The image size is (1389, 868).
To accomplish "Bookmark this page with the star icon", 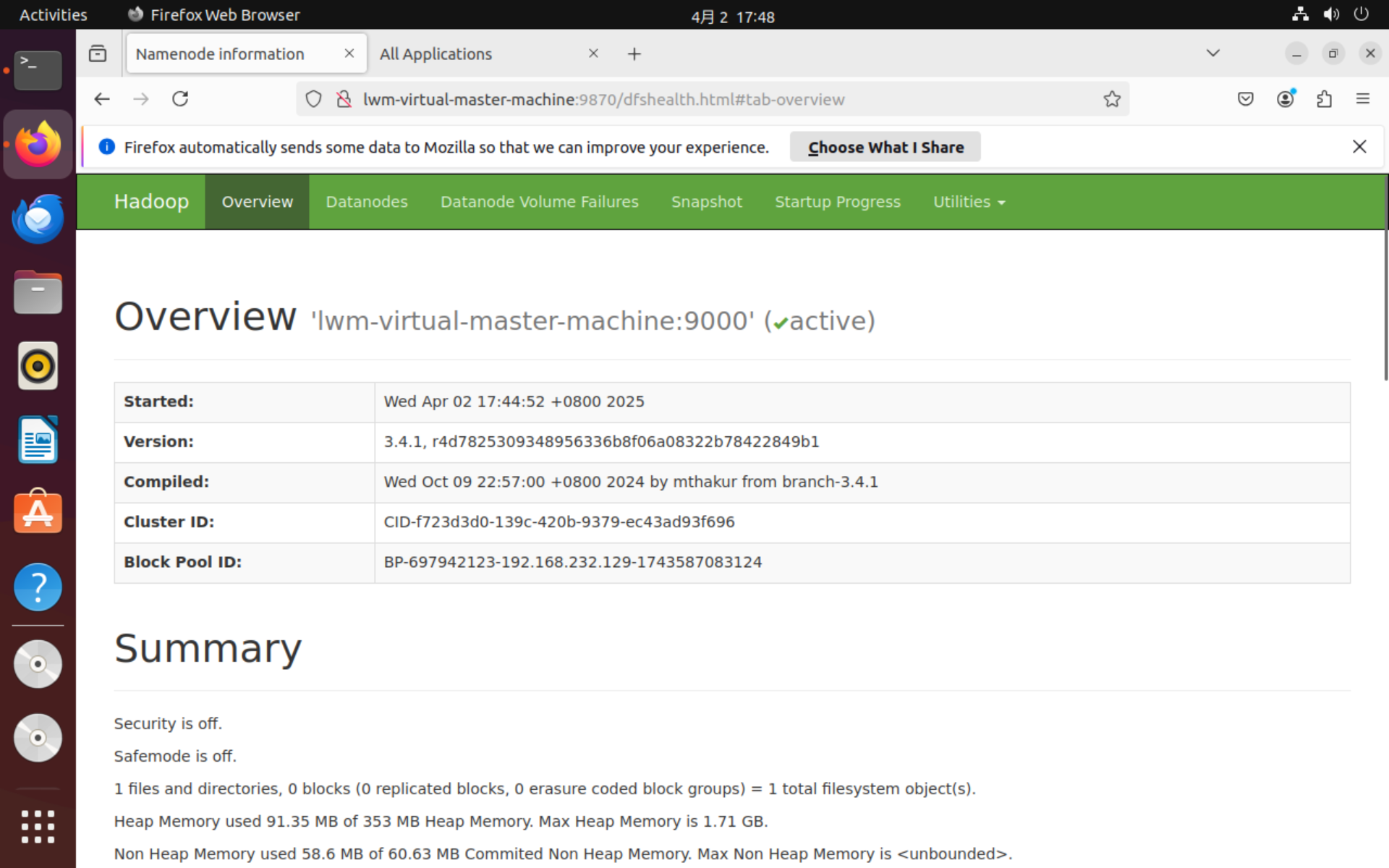I will point(1112,99).
